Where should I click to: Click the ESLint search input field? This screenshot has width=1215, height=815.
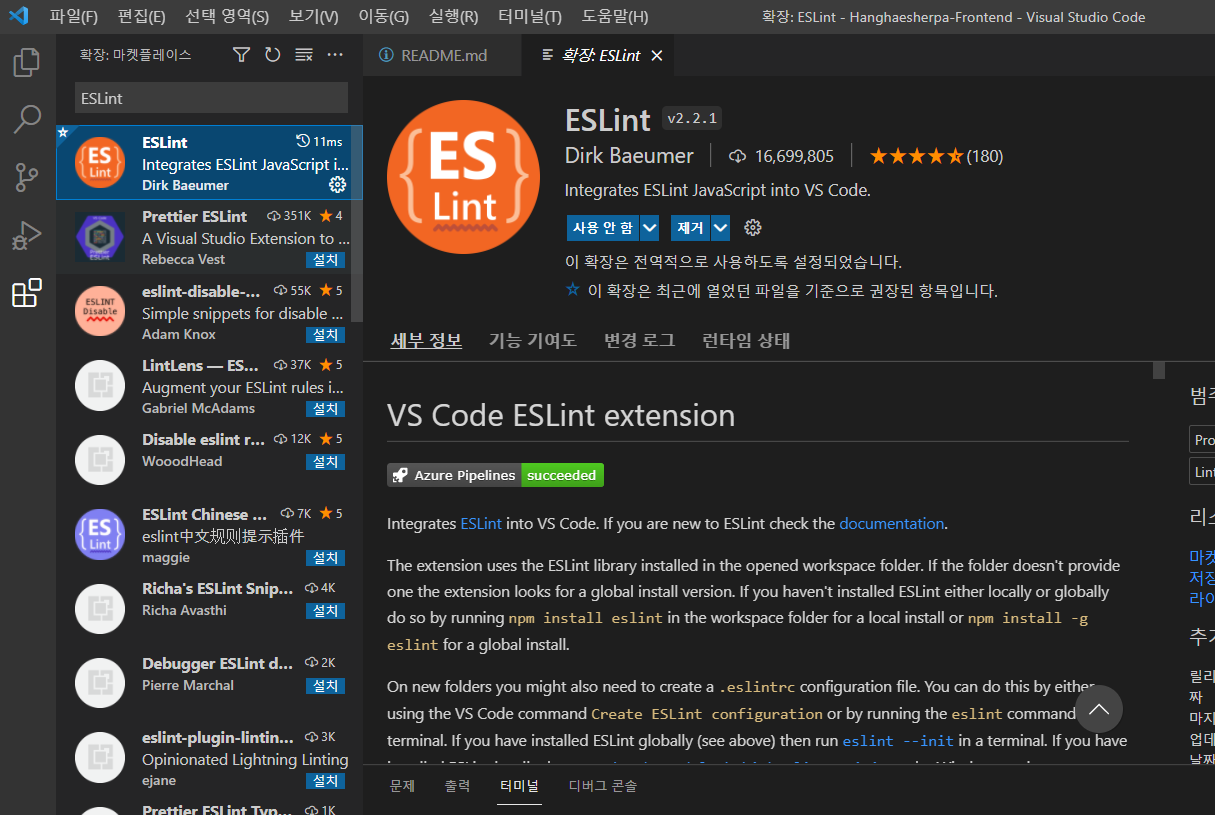[x=211, y=98]
